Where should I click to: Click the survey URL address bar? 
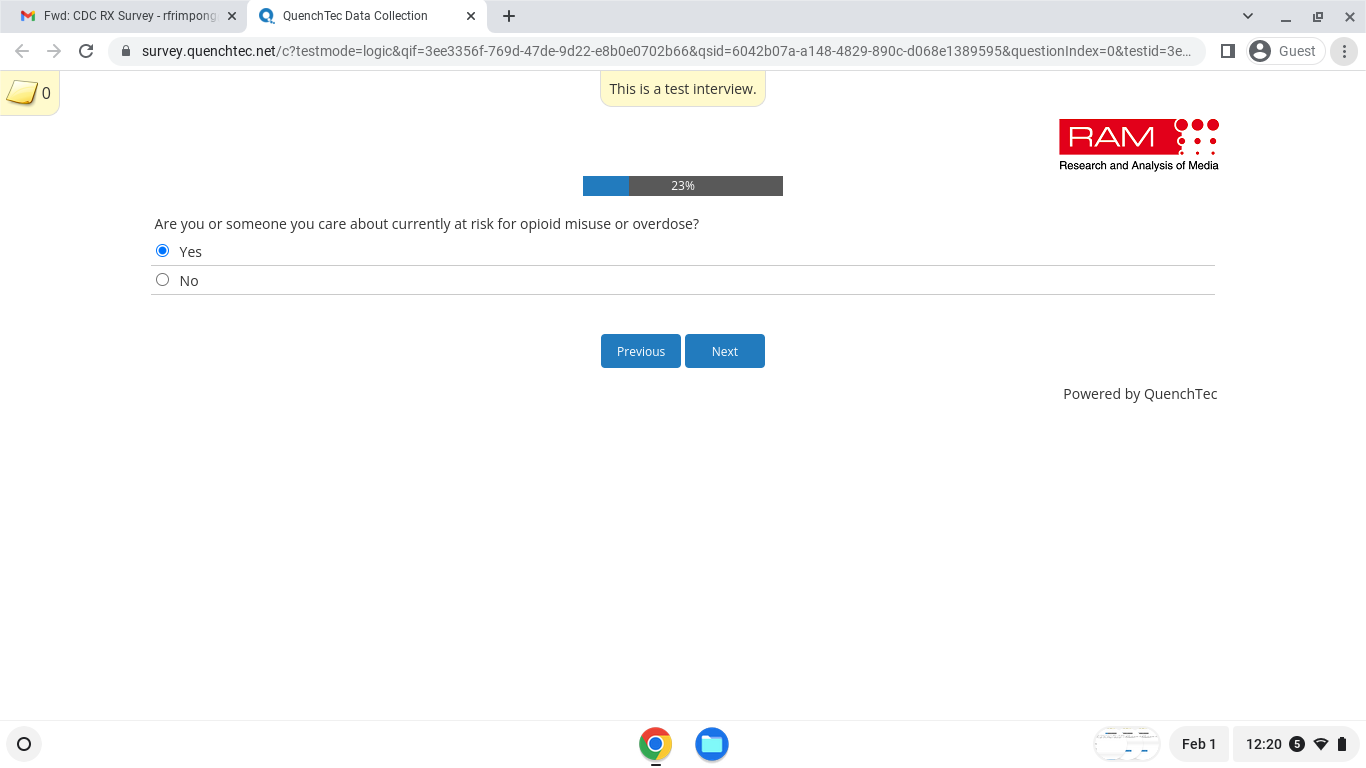tap(660, 51)
